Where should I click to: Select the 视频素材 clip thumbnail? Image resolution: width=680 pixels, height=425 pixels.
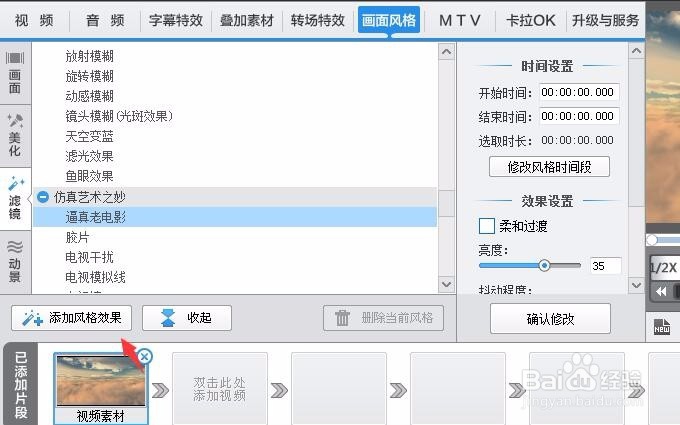(x=101, y=381)
